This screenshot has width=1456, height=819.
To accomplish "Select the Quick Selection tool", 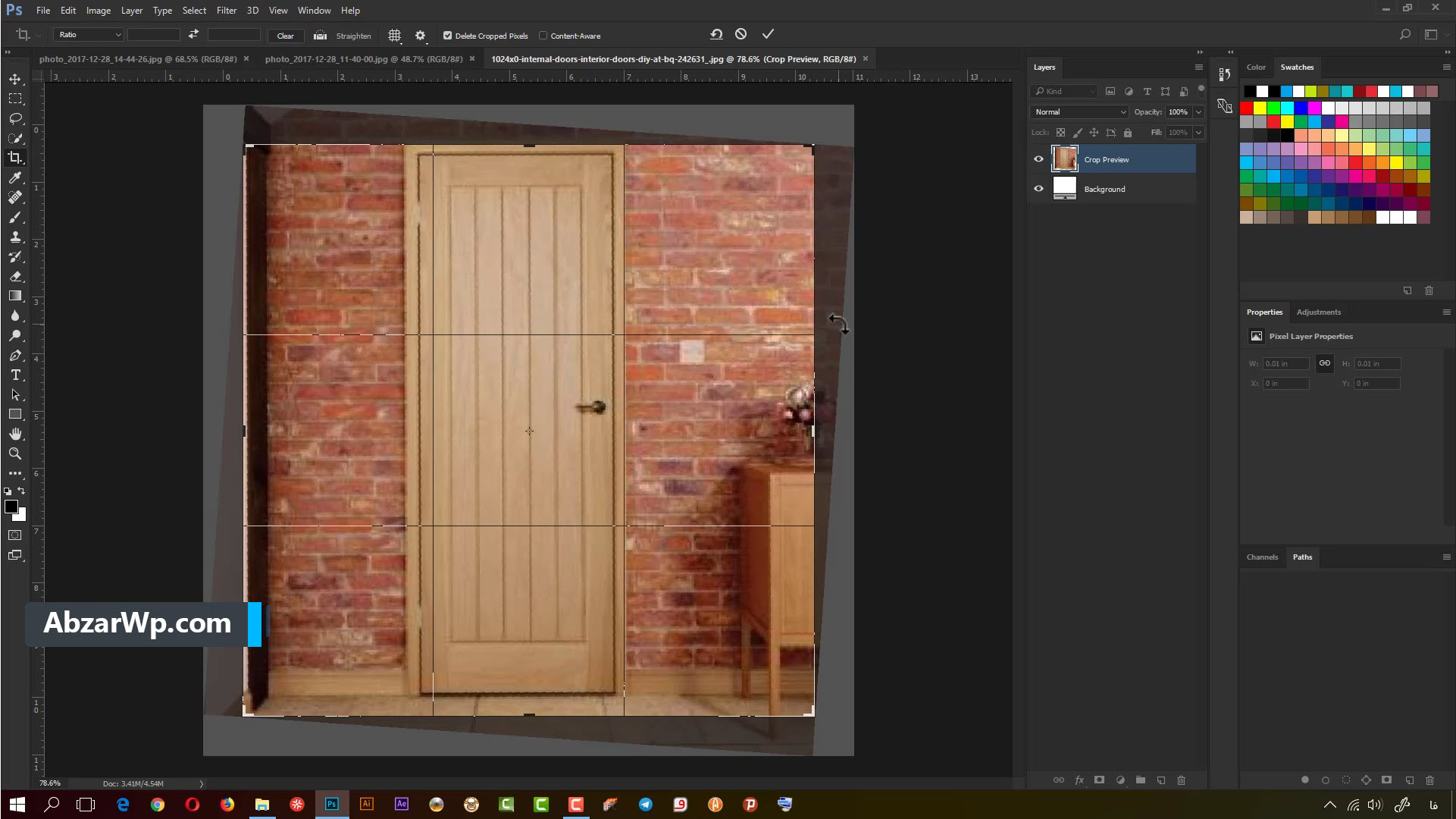I will pos(15,138).
